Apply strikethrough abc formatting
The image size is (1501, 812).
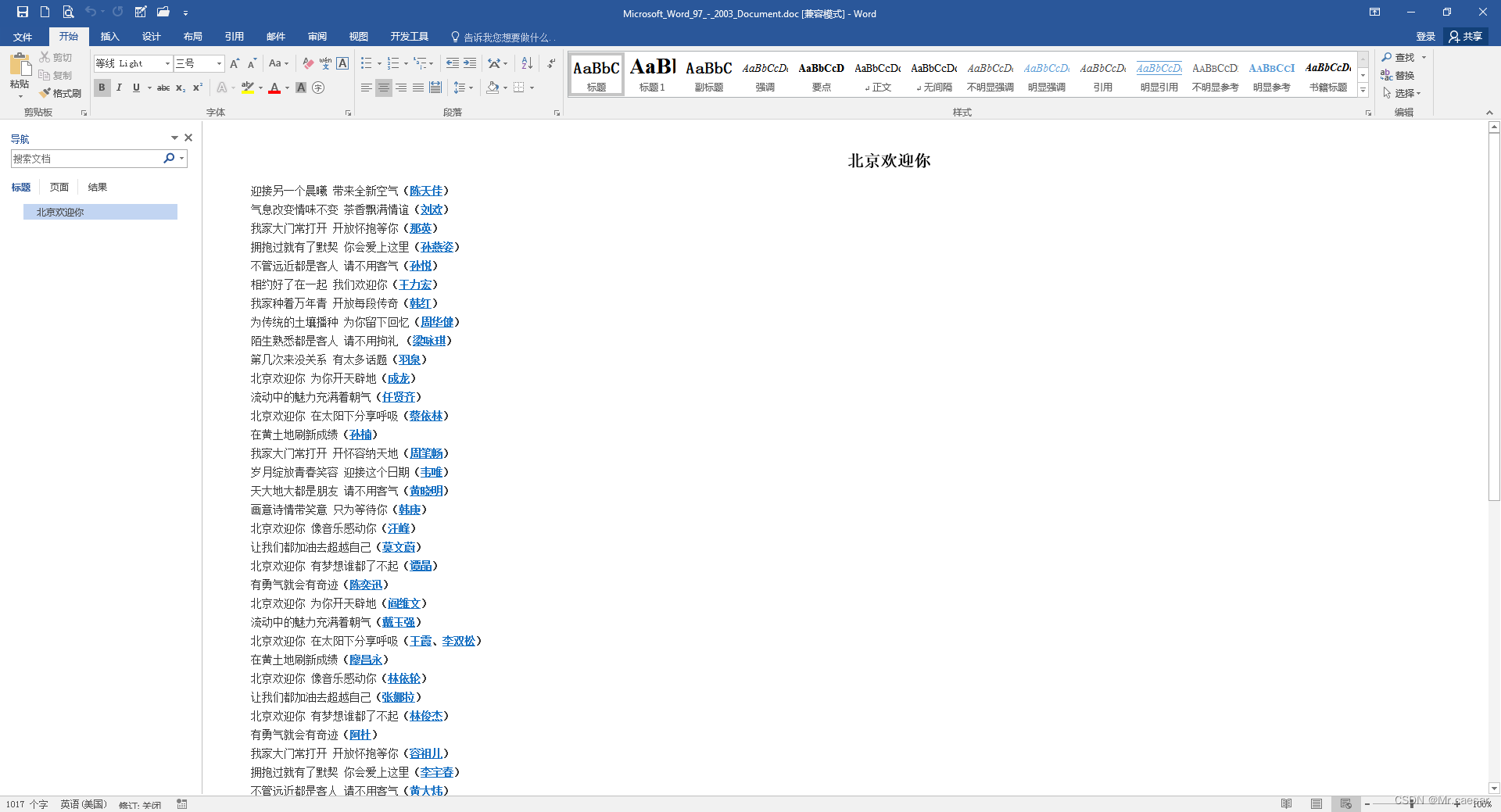[x=163, y=88]
